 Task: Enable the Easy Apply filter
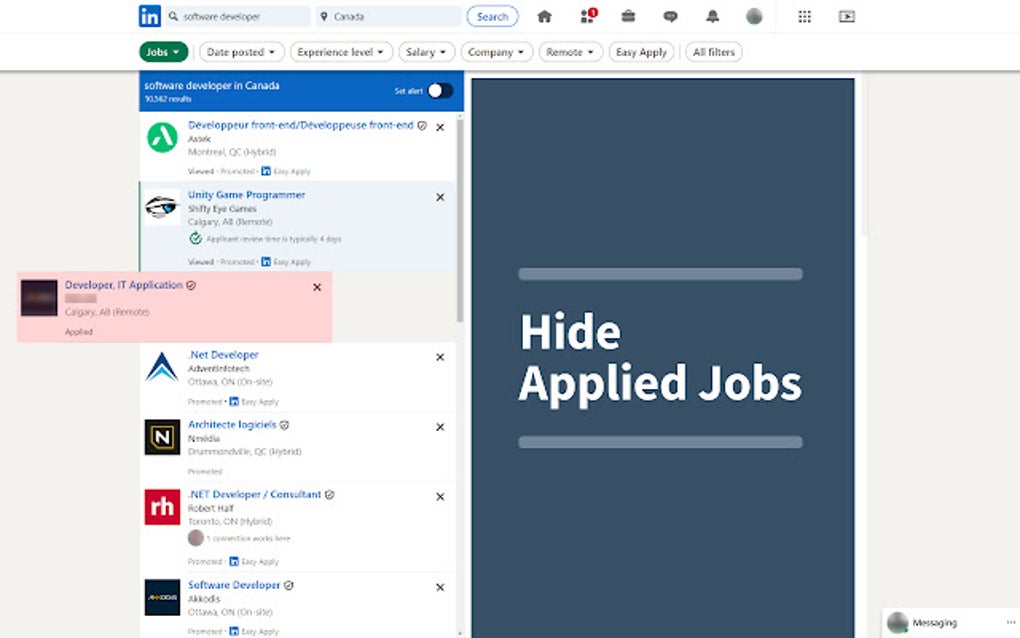[641, 51]
